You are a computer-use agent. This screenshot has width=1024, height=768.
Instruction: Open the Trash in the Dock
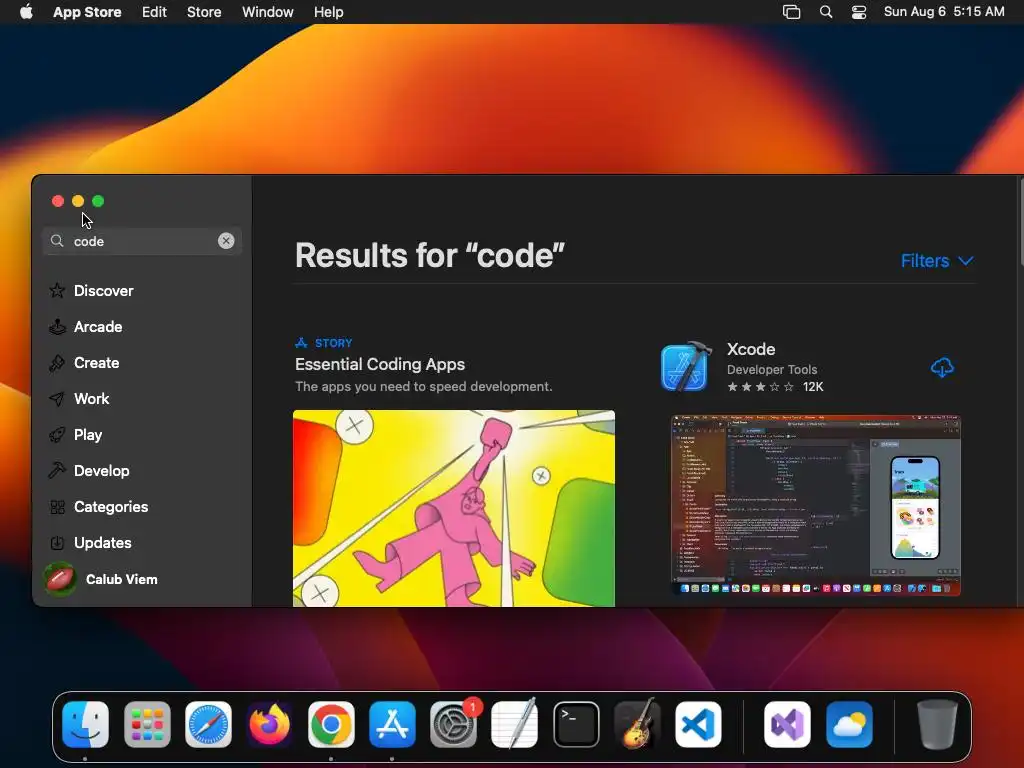(x=936, y=724)
